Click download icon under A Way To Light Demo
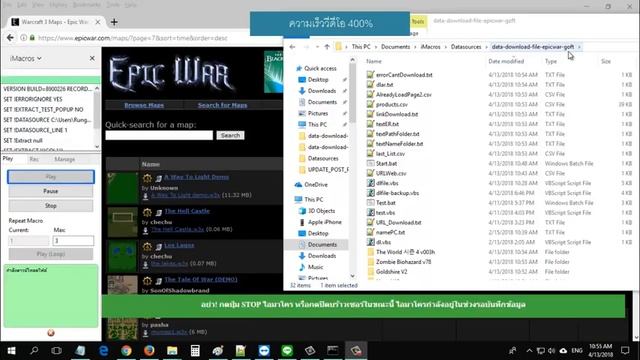 click(x=145, y=196)
